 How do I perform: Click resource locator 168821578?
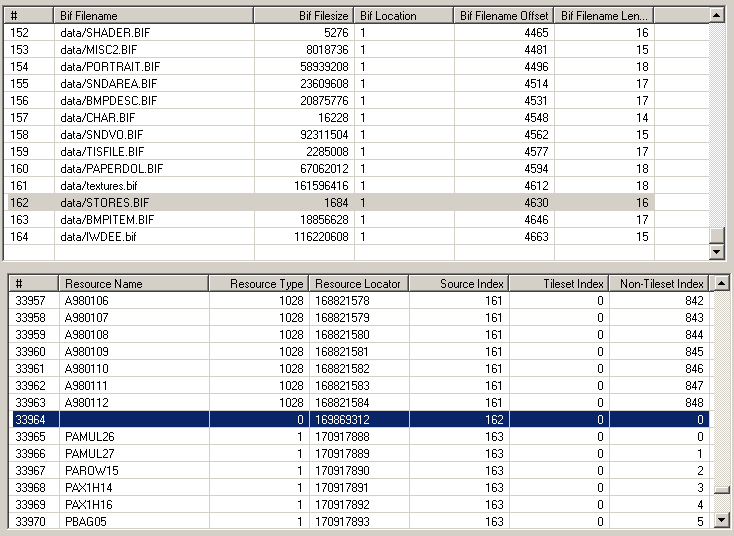(342, 301)
